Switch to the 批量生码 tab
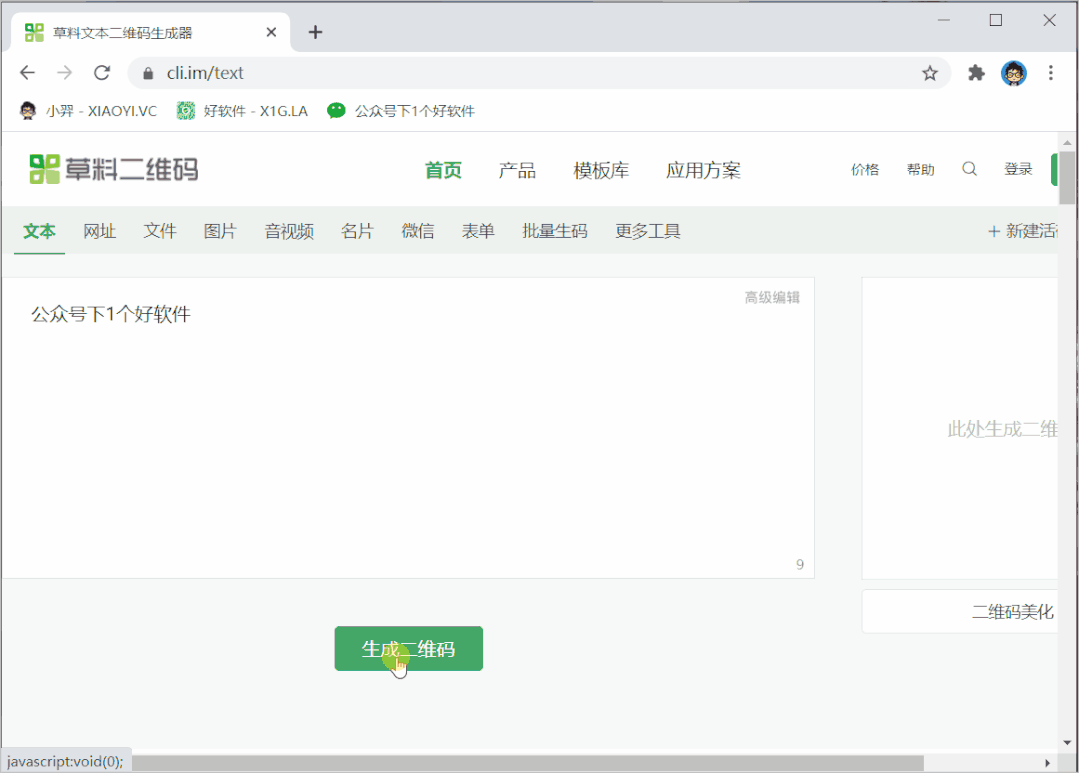The height and width of the screenshot is (773, 1079). (x=555, y=231)
